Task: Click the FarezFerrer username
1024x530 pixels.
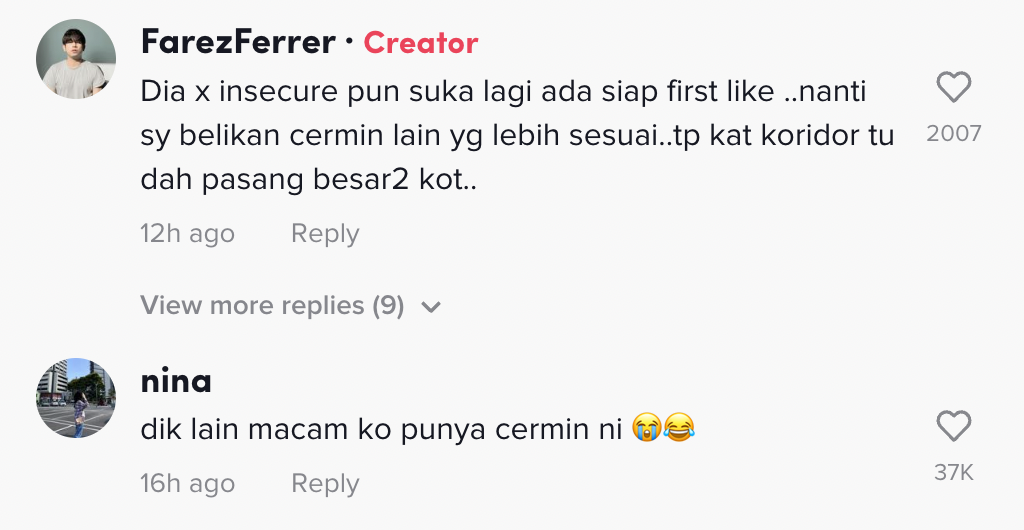Action: pos(238,43)
